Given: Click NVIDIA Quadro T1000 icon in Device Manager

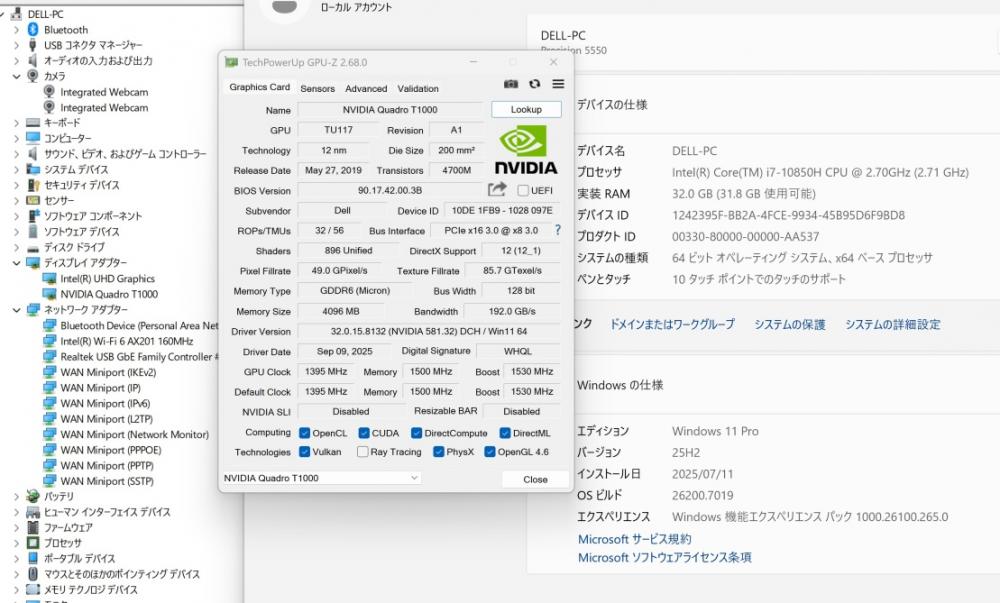Looking at the screenshot, I should [49, 294].
